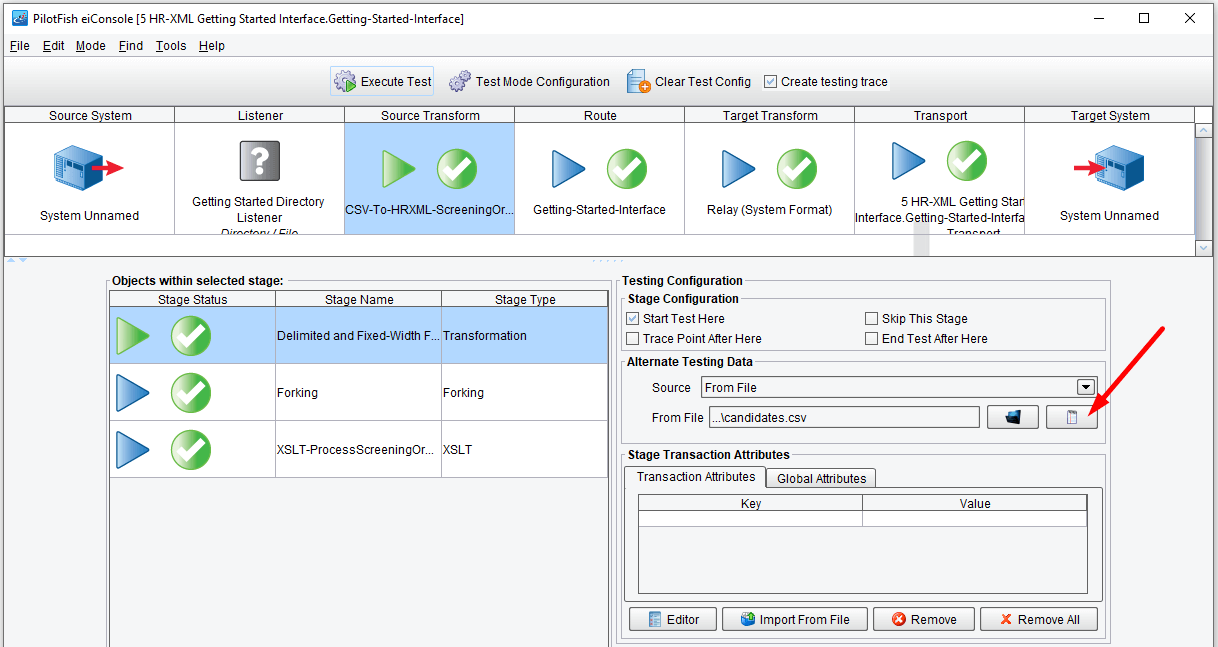Click Clear Test Config in the toolbar
This screenshot has height=647, width=1218.
(x=689, y=82)
